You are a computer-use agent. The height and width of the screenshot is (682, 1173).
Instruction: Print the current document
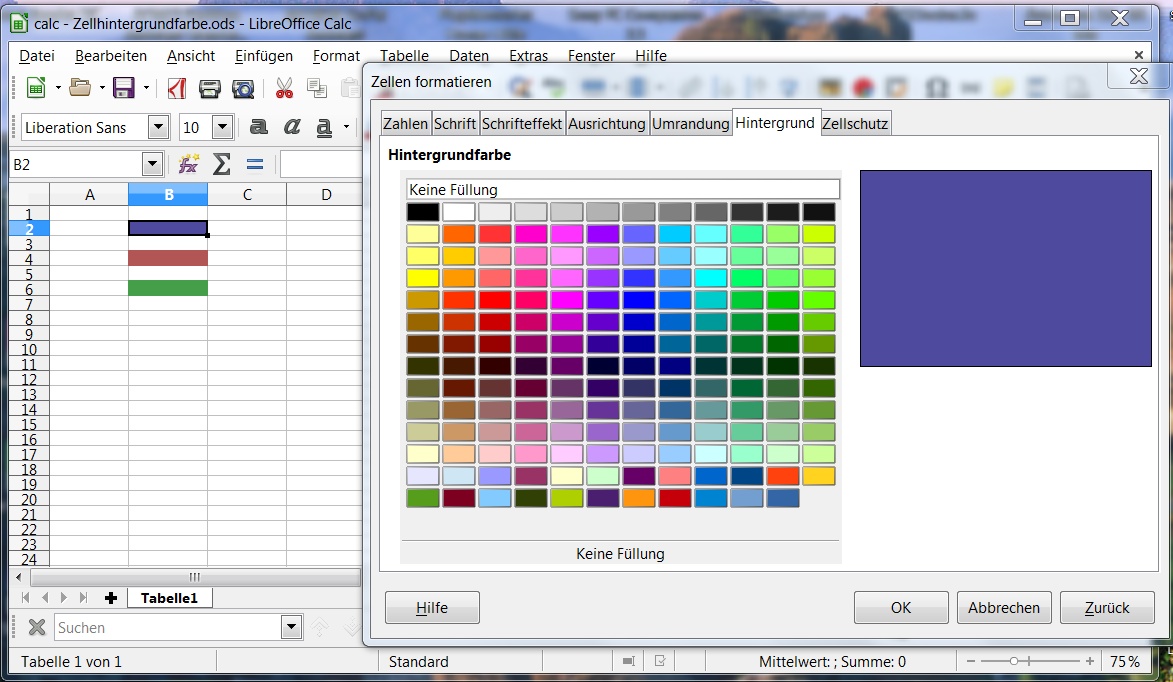click(x=209, y=89)
